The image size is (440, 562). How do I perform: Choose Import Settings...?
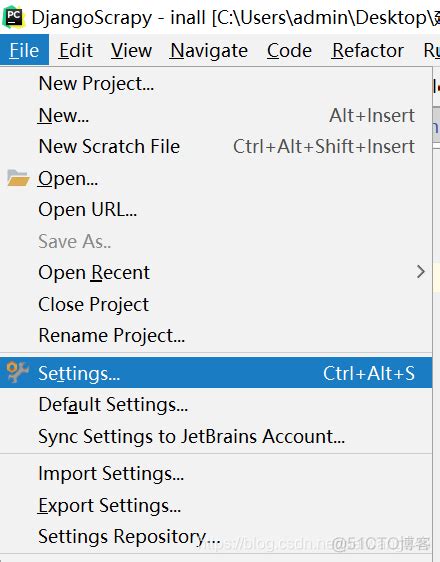(x=216, y=473)
